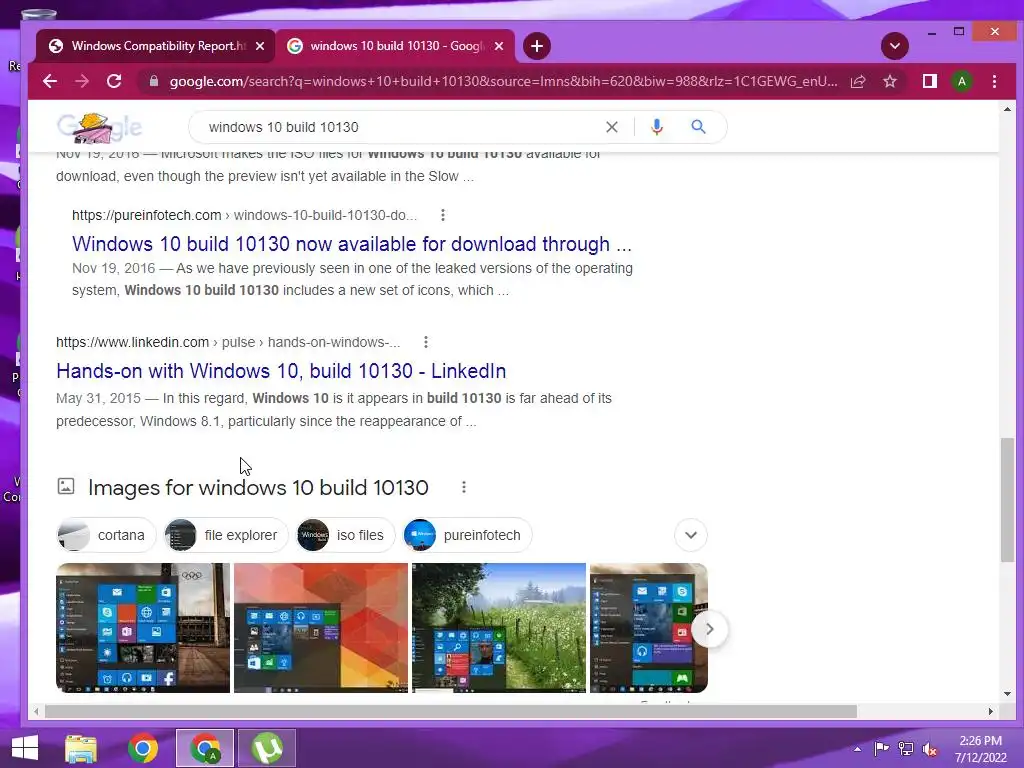Open first image thumbnail with Olympic rings
The width and height of the screenshot is (1024, 768).
point(143,628)
